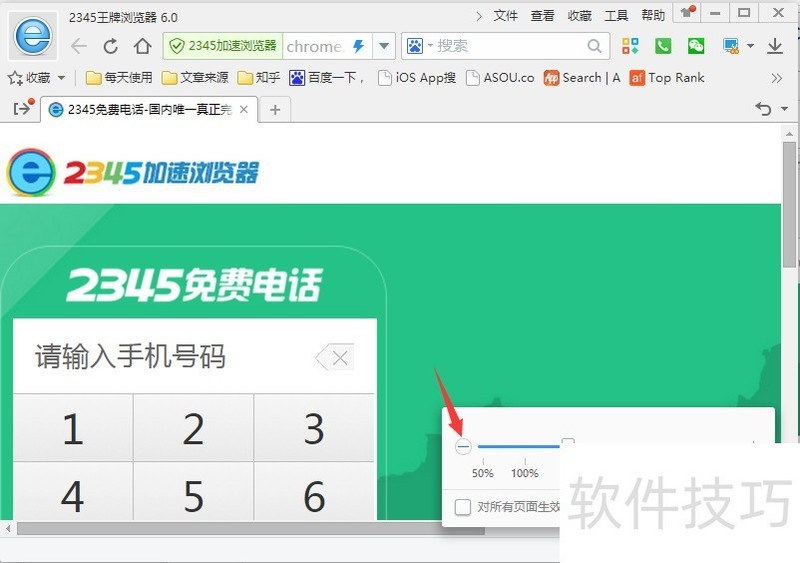This screenshot has width=800, height=563.
Task: Expand the chevron beside the menu bar
Action: [x=479, y=16]
